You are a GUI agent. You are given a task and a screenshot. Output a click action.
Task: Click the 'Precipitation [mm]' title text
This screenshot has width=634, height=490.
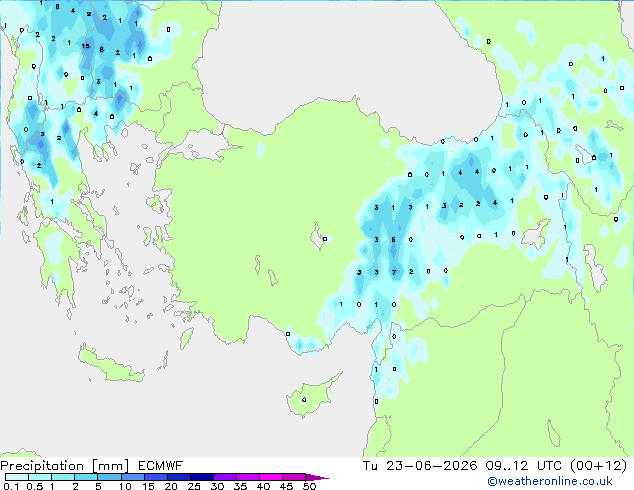tap(64, 466)
